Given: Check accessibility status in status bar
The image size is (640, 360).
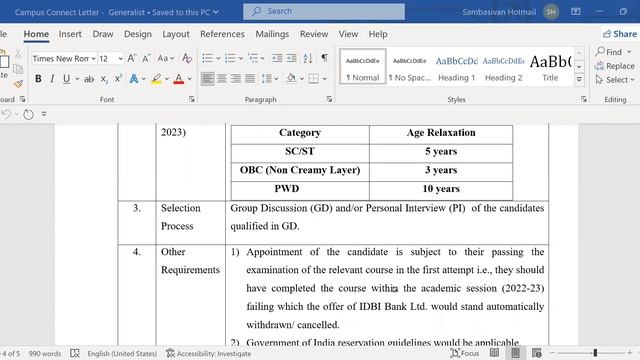Looking at the screenshot, I should coord(209,353).
